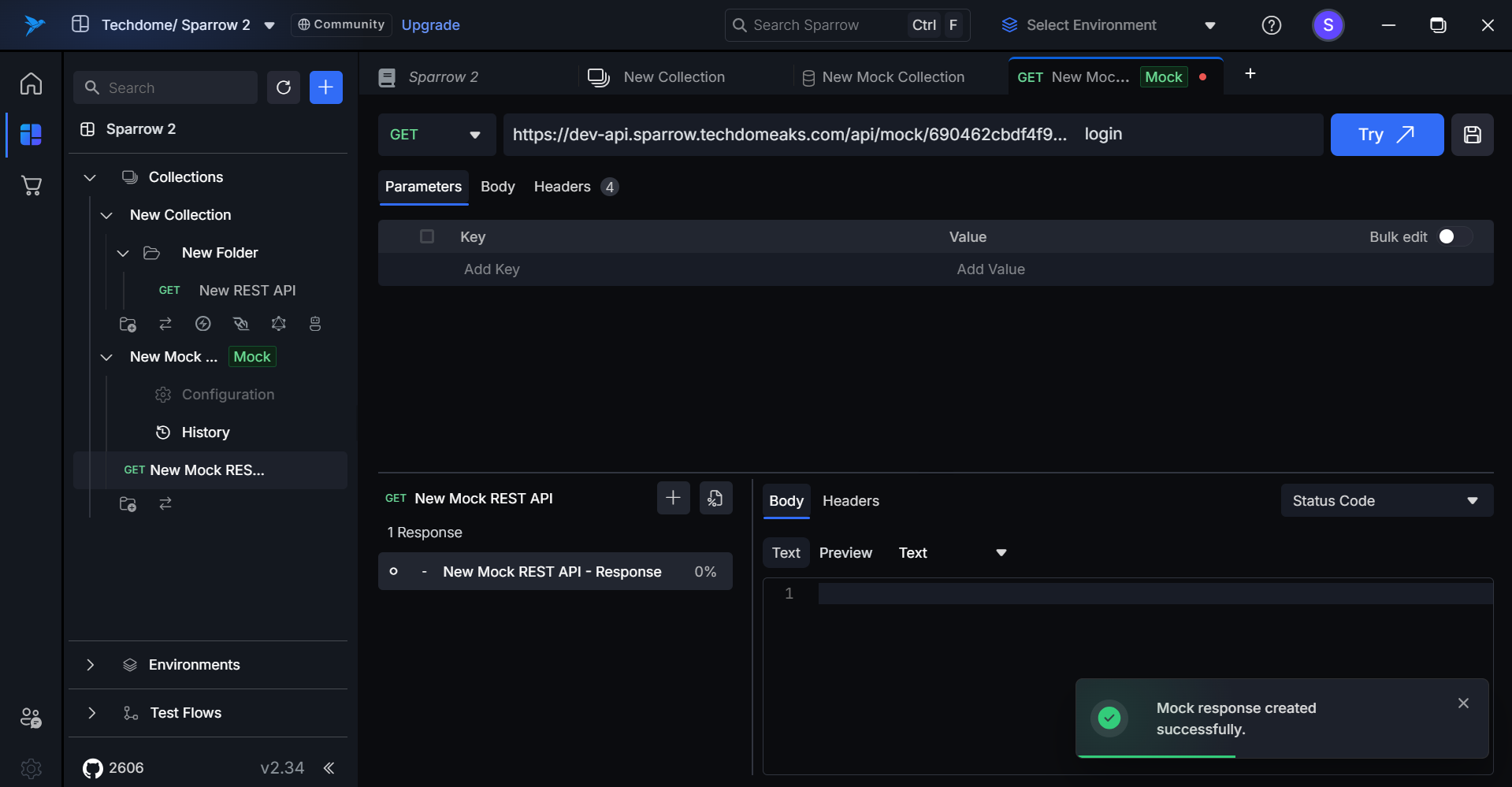Click the refresh icon beside the search field

[284, 87]
